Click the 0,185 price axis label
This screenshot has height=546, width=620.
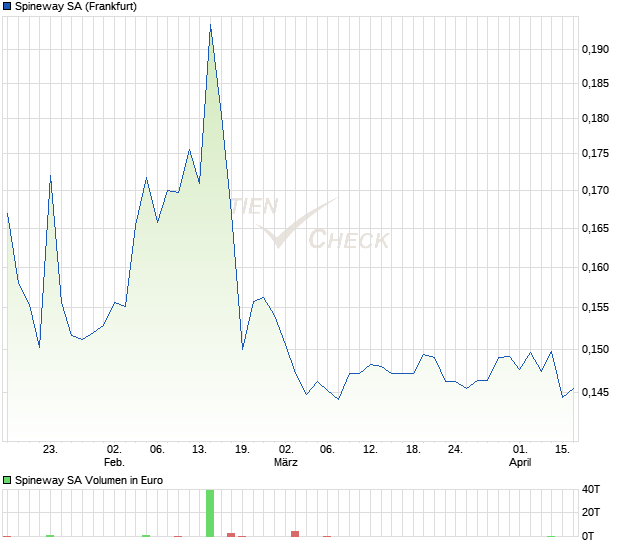[595, 83]
